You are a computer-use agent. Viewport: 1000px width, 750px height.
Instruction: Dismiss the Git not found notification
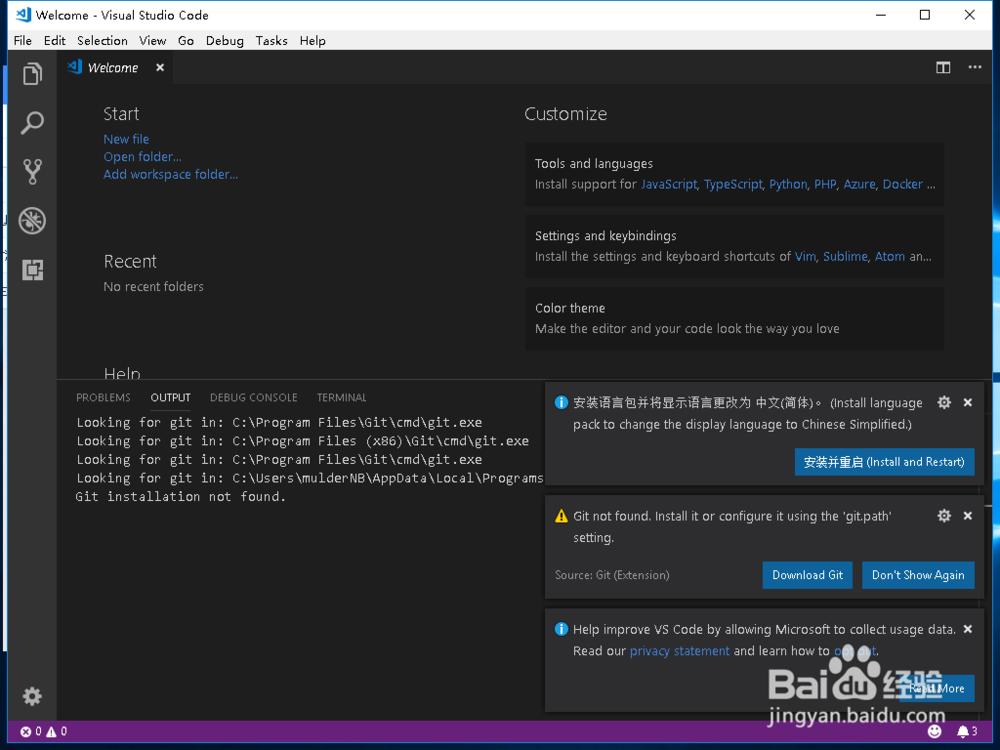[967, 515]
